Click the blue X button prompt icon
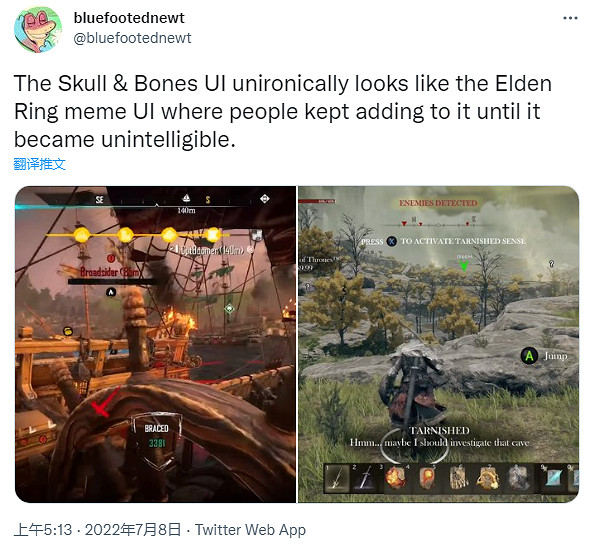Screen dimensions: 595x547 pos(391,241)
